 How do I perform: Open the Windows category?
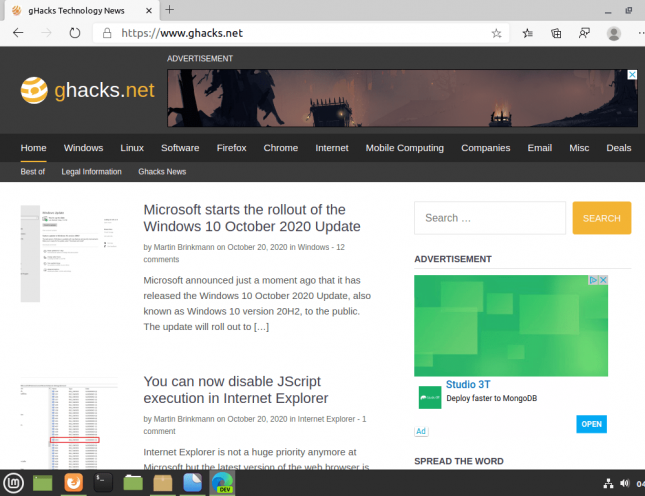click(x=84, y=148)
